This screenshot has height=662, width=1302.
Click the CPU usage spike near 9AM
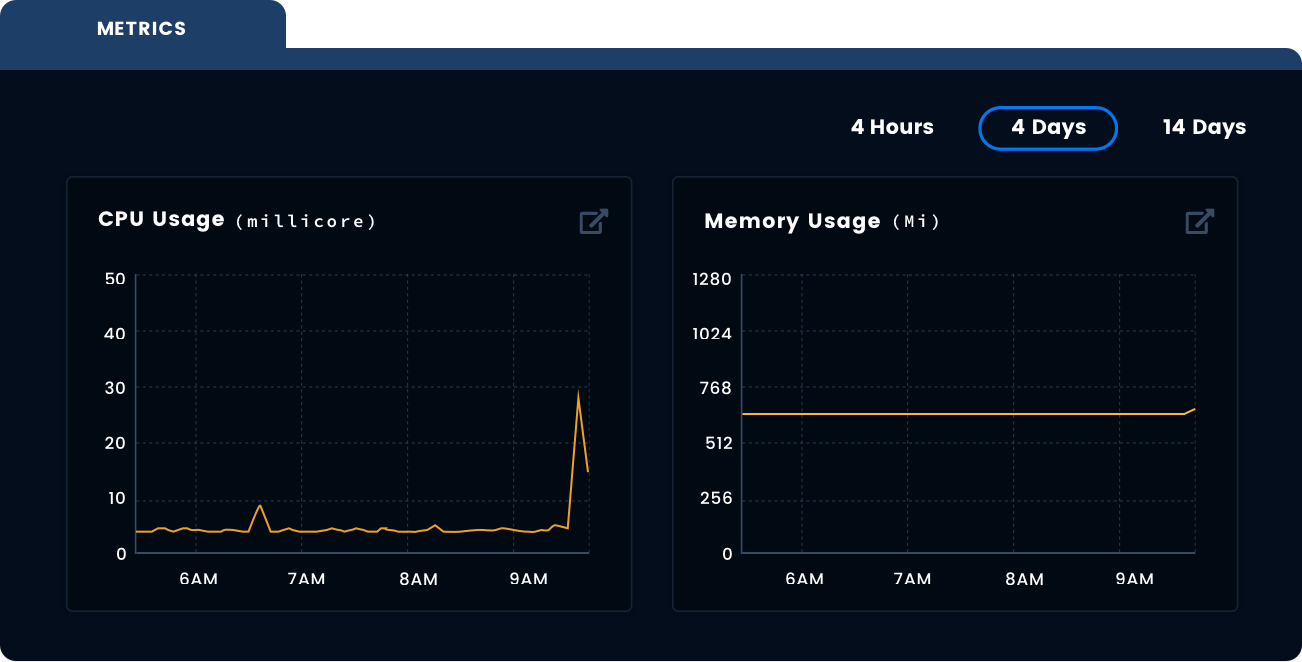pyautogui.click(x=580, y=392)
